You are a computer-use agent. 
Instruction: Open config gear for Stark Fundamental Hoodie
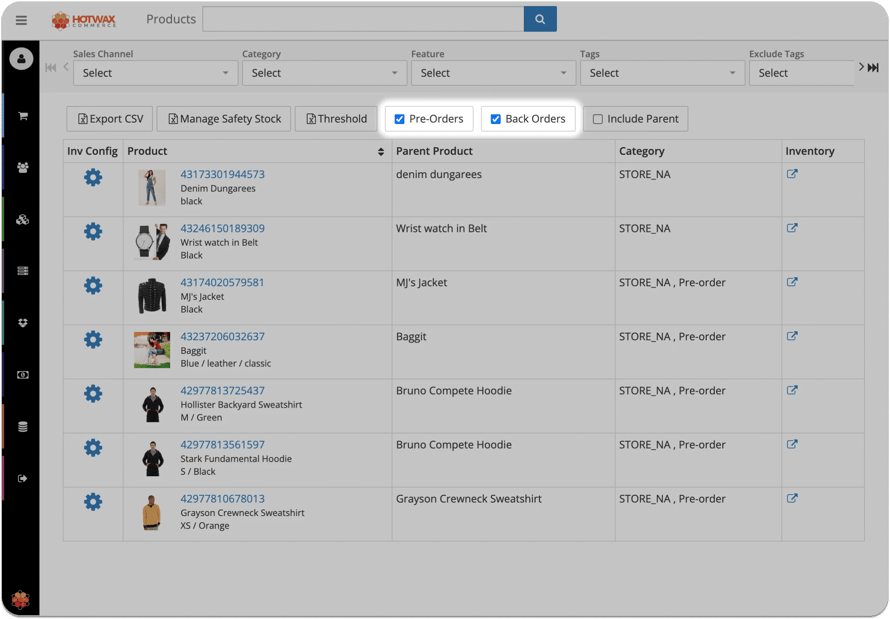93,448
